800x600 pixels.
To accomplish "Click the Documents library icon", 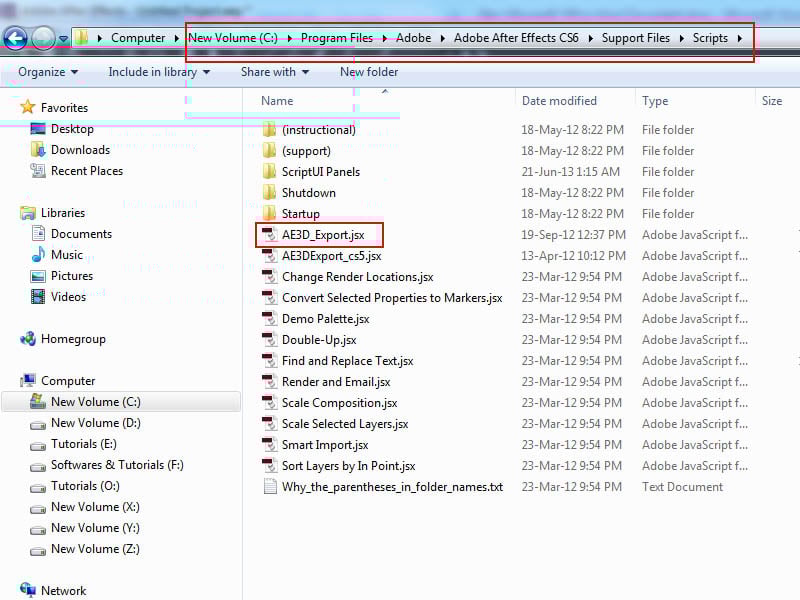I will [x=38, y=234].
